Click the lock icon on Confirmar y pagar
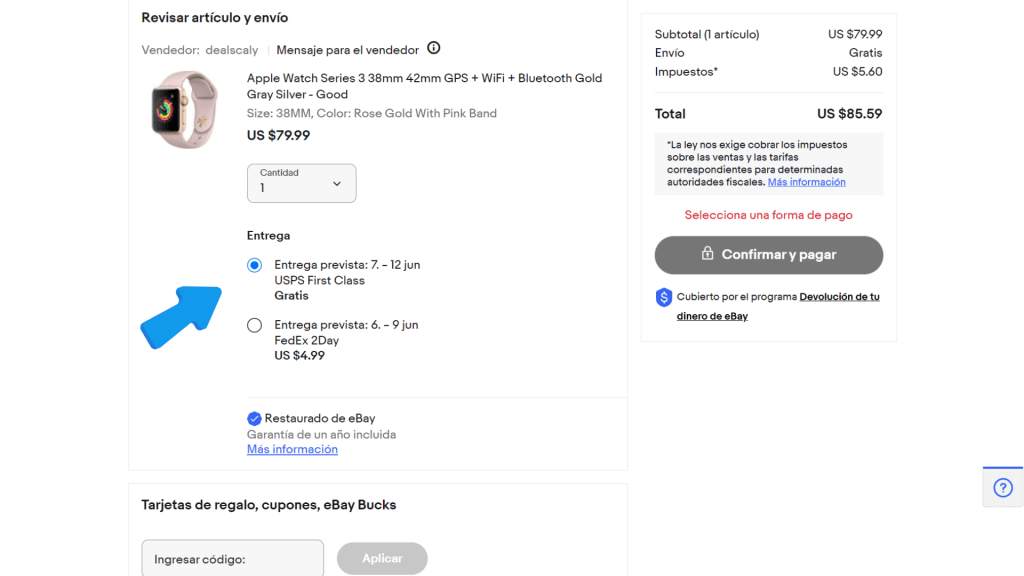Viewport: 1024px width, 576px height. 707,253
